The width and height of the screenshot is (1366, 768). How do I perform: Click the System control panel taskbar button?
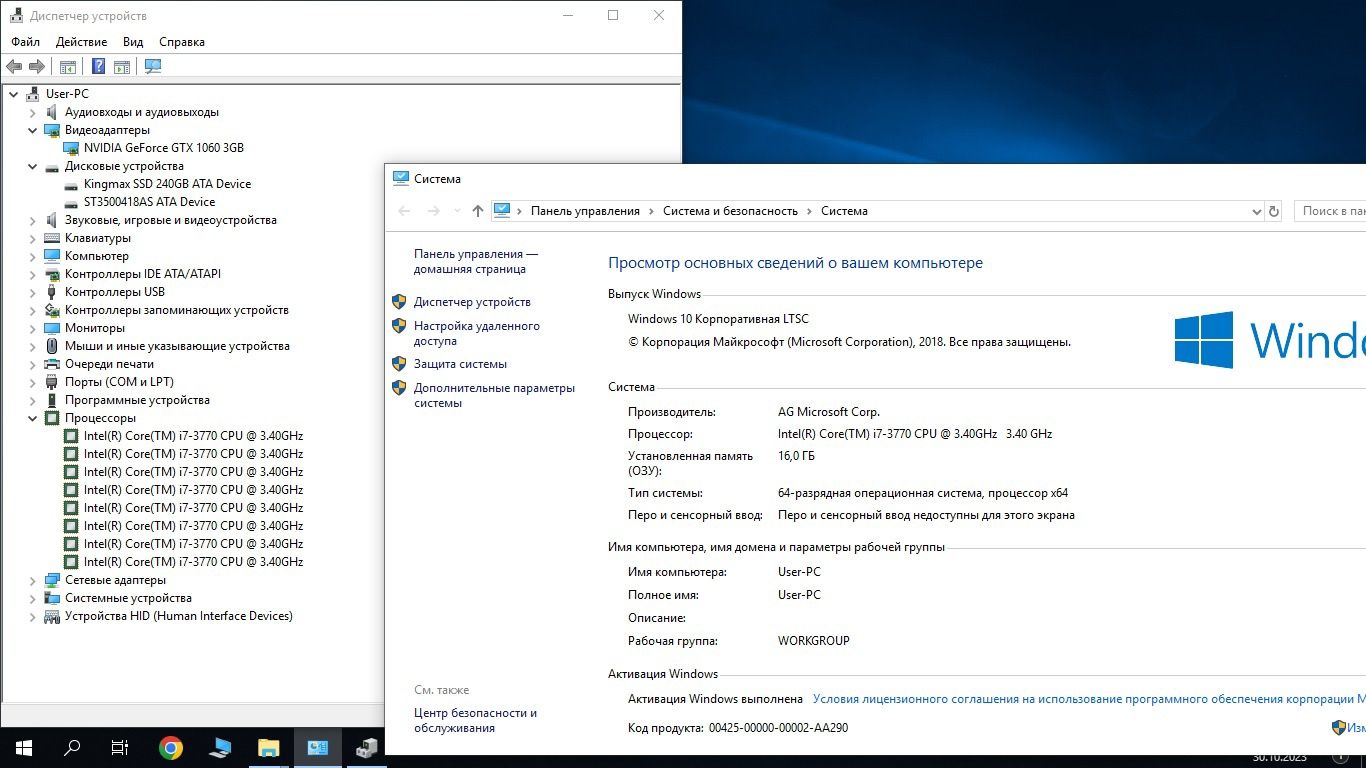(318, 747)
